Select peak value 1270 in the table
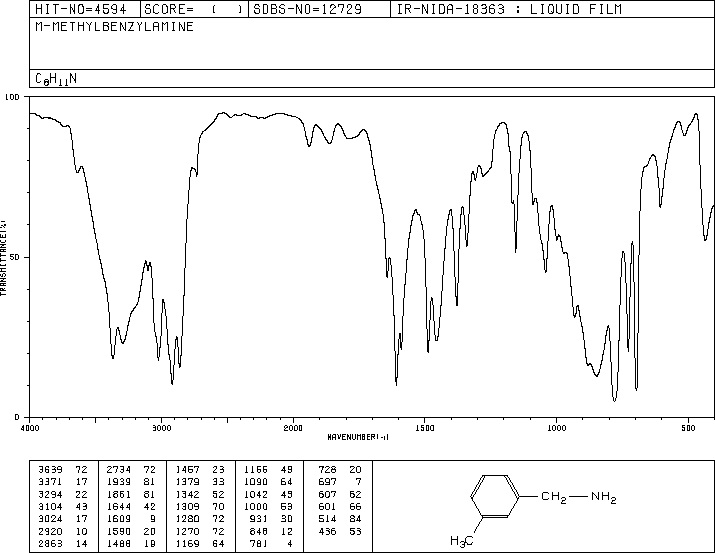The image size is (715, 553). tap(187, 532)
